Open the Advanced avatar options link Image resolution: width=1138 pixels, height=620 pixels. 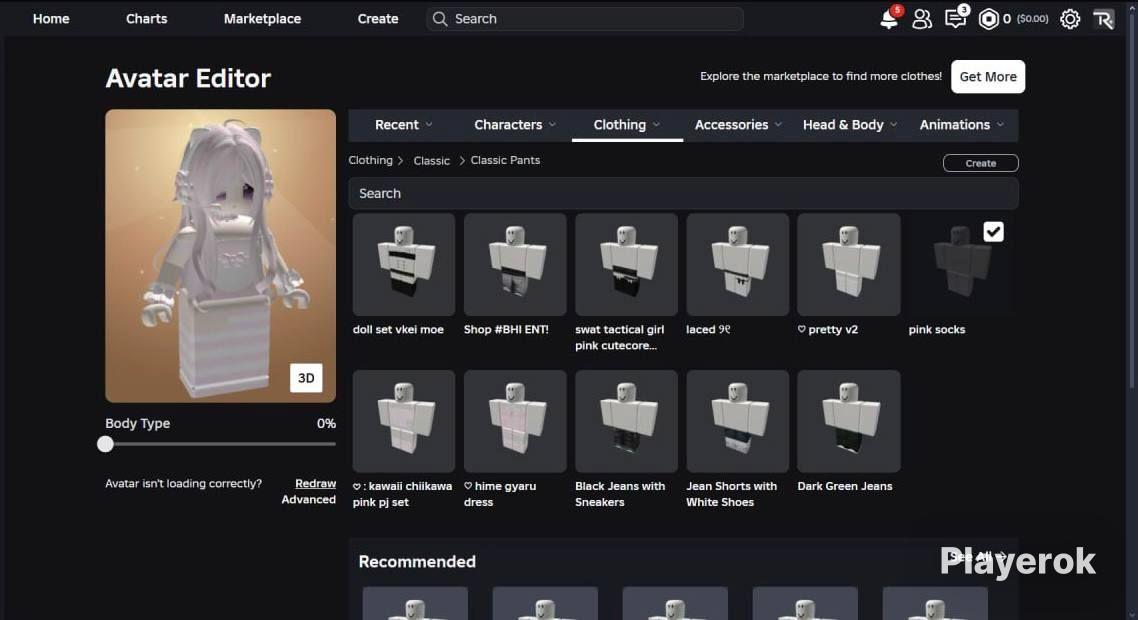click(308, 499)
